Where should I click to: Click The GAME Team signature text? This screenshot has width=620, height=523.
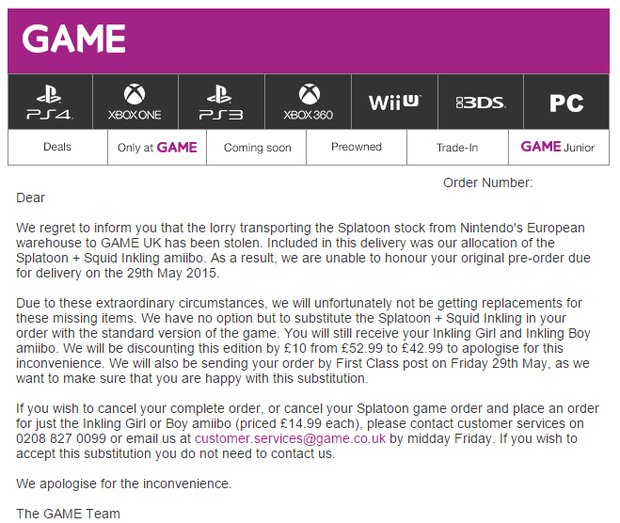pyautogui.click(x=67, y=513)
